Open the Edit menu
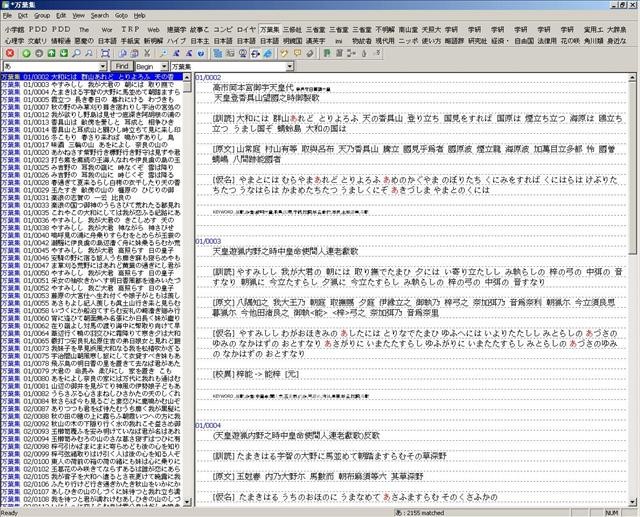The image size is (640, 517). pos(61,16)
